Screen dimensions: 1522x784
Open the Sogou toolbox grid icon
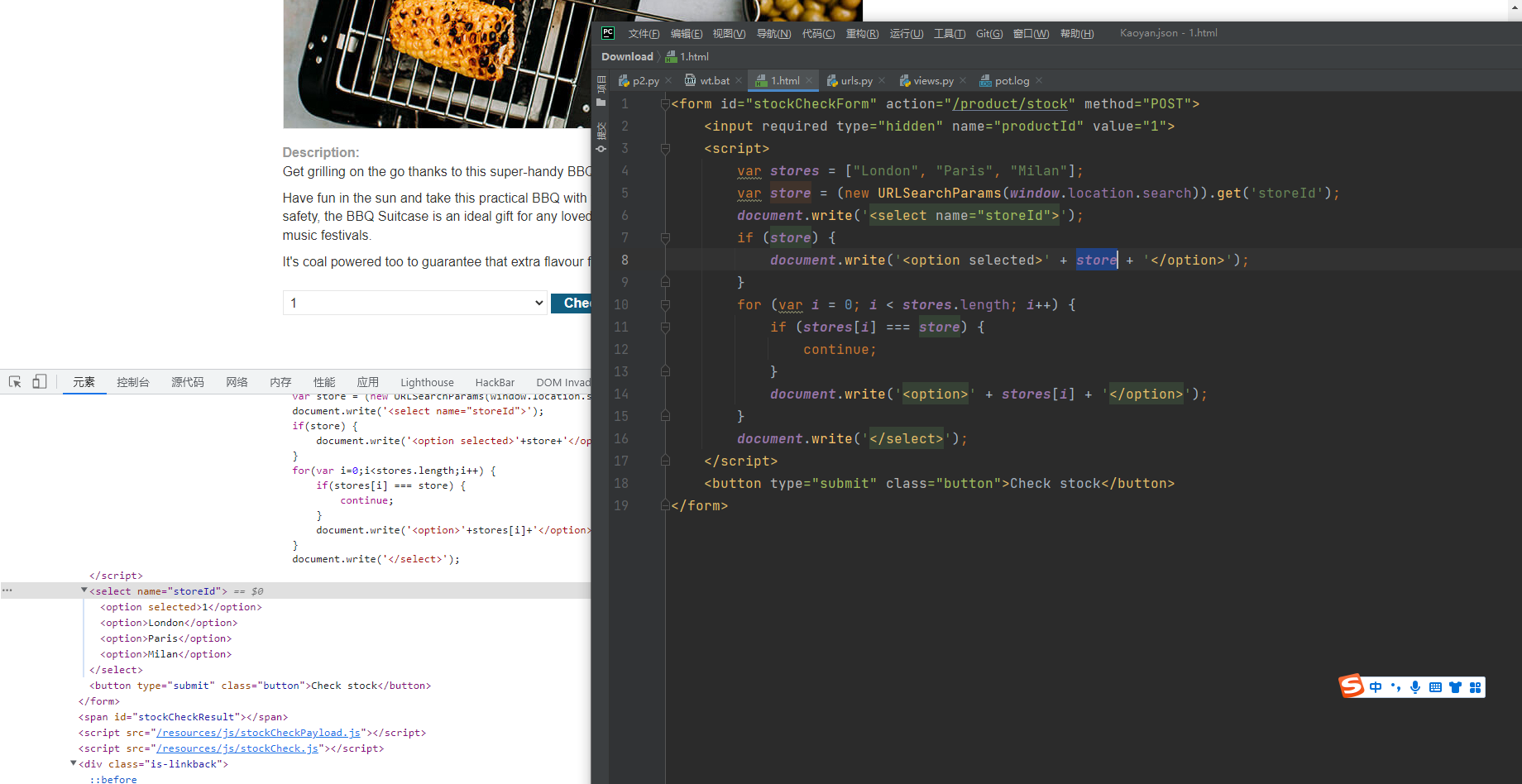click(1476, 686)
